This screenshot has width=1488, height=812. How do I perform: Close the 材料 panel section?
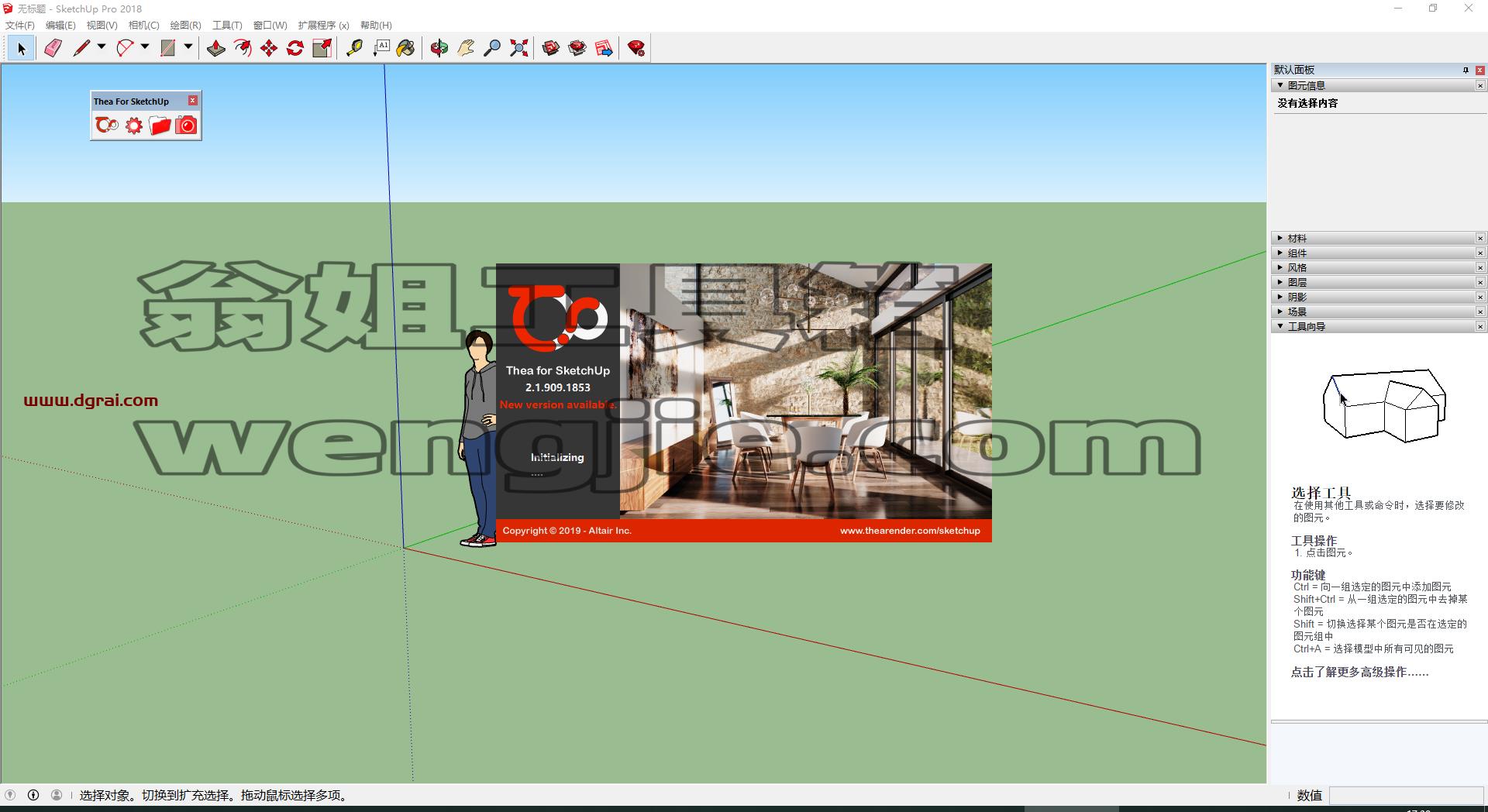point(1480,238)
